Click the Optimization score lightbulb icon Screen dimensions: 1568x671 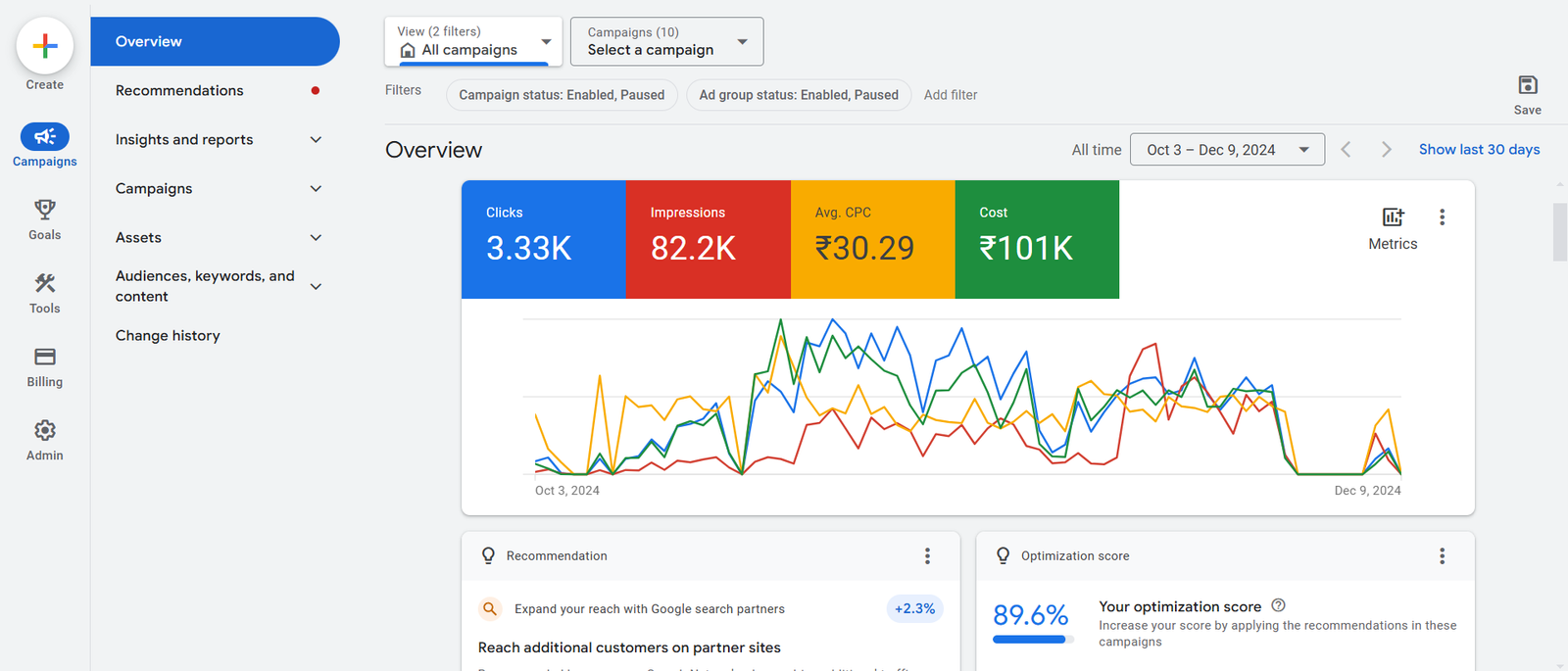click(x=1003, y=555)
